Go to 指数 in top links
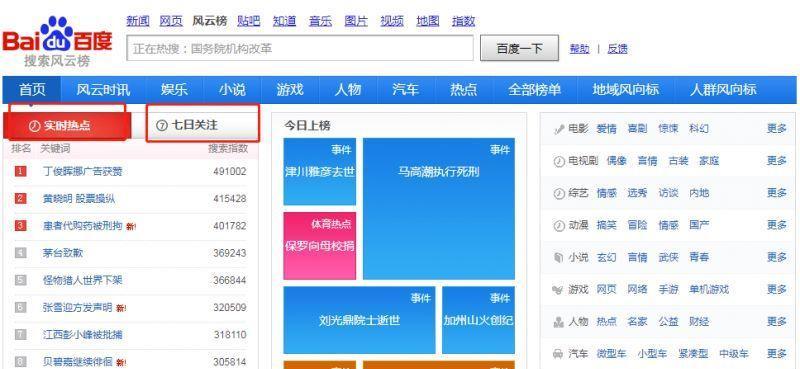 click(463, 21)
